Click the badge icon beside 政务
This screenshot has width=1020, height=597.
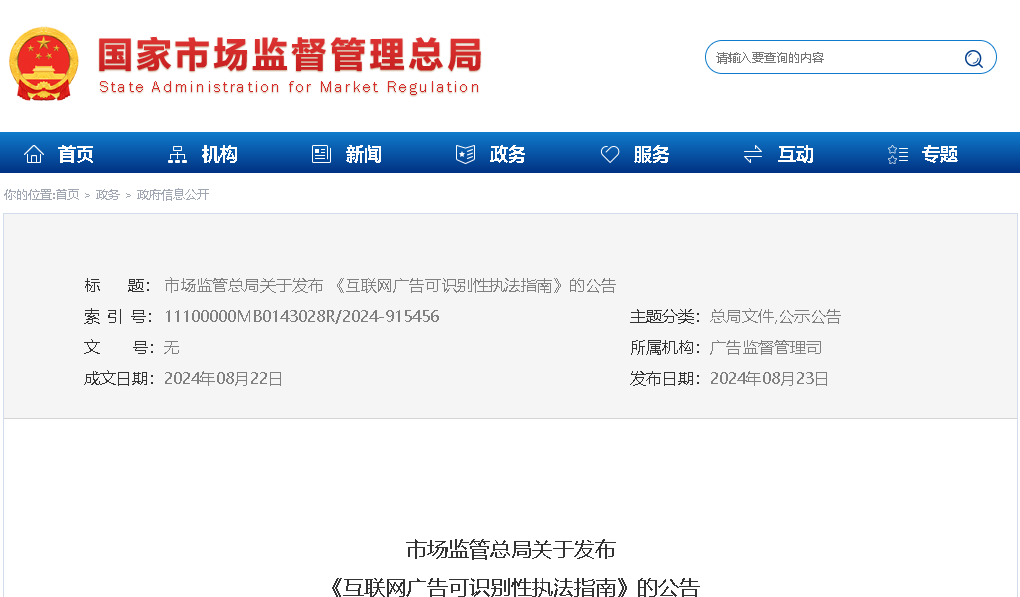click(465, 154)
